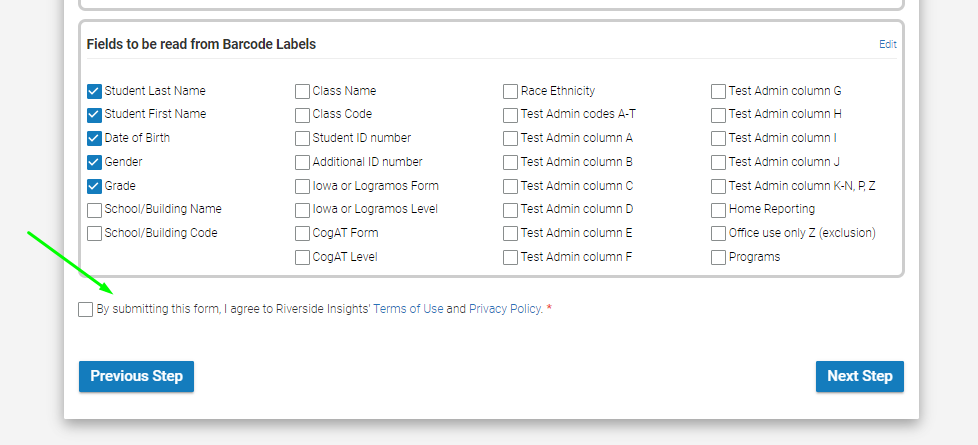Click Edit for barcode label fields
The height and width of the screenshot is (445, 978).
pyautogui.click(x=888, y=44)
